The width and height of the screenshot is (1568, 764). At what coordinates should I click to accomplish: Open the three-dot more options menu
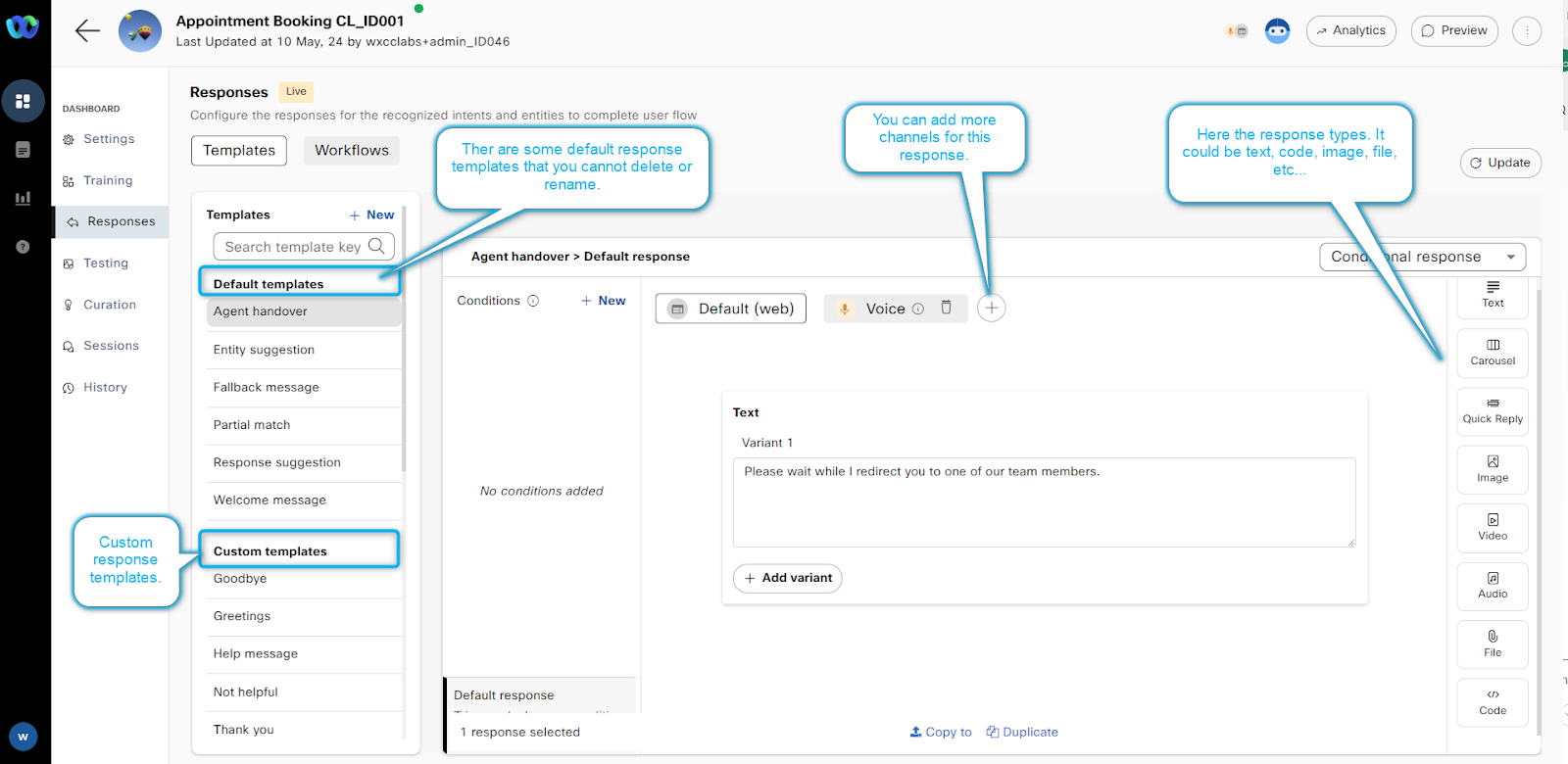(x=1526, y=31)
